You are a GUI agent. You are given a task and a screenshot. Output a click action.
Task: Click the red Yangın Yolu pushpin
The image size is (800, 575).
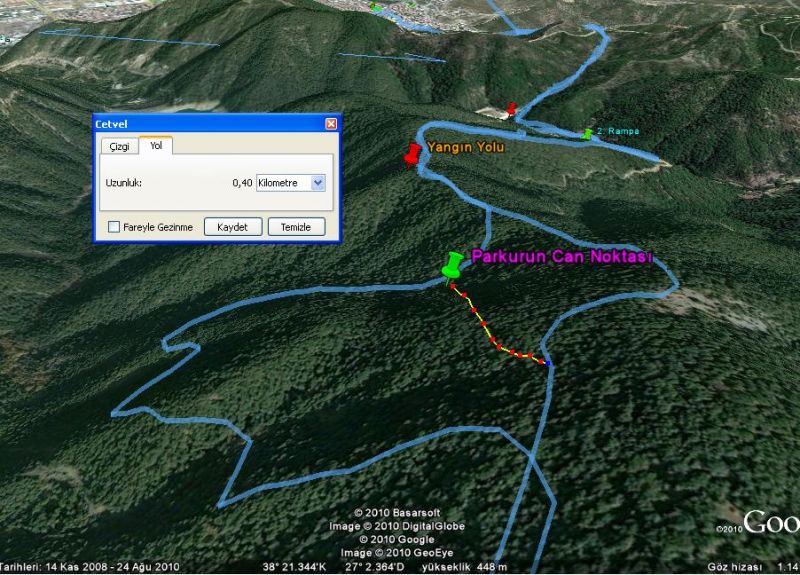coord(412,154)
